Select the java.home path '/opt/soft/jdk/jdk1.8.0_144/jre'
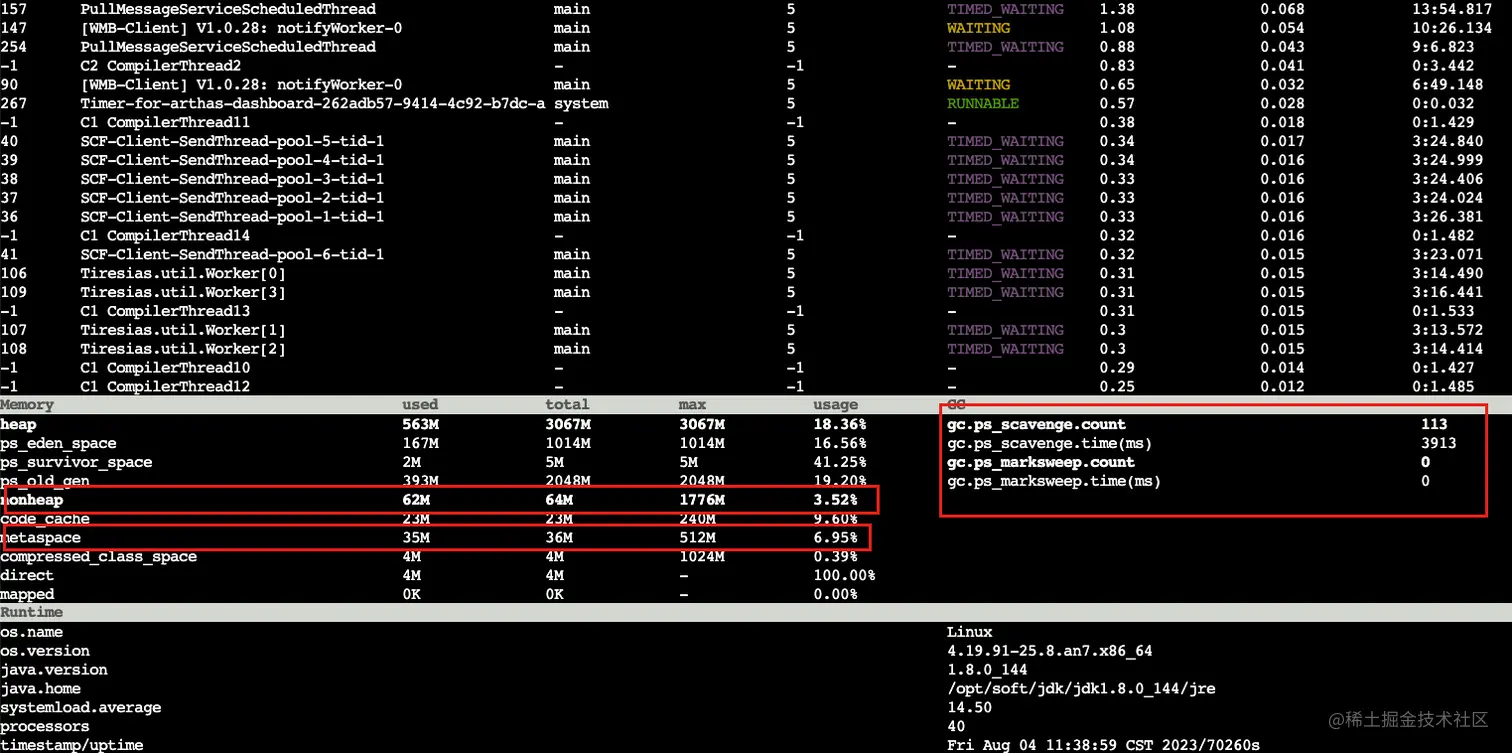This screenshot has height=753, width=1512. pos(1081,689)
